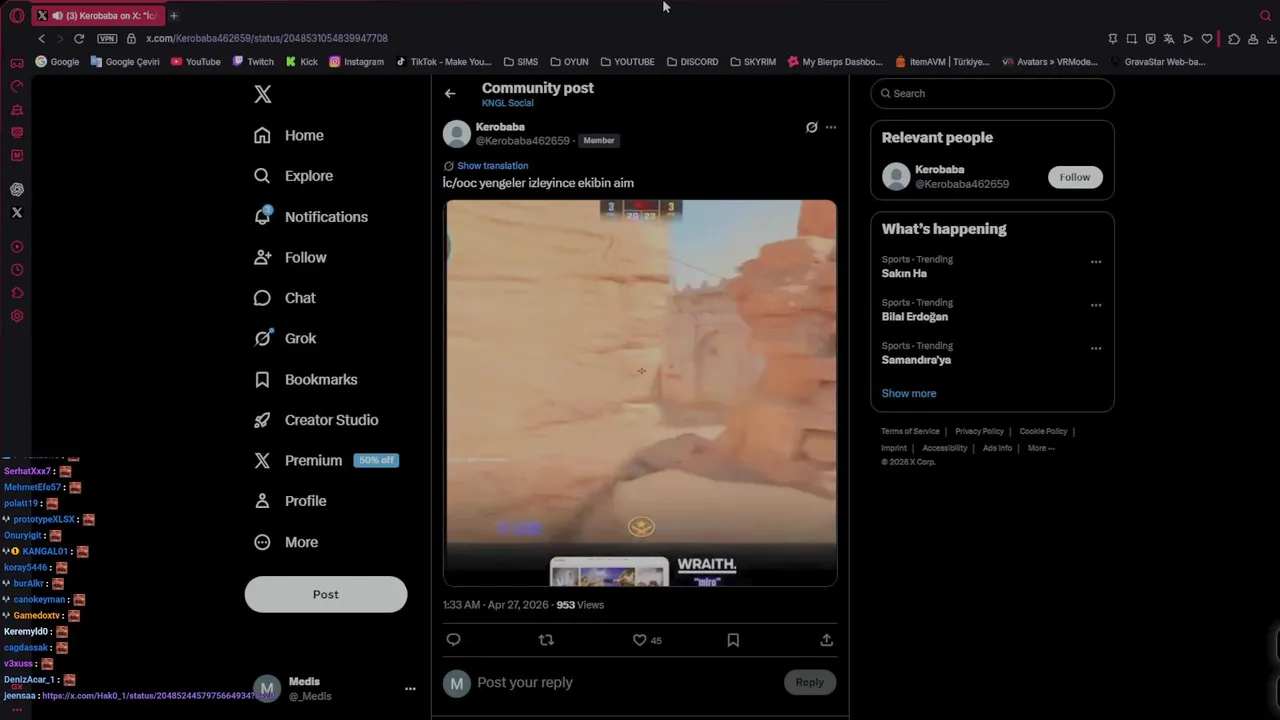This screenshot has width=1280, height=720.
Task: Click the Grok explain icon on the post
Action: pyautogui.click(x=812, y=127)
